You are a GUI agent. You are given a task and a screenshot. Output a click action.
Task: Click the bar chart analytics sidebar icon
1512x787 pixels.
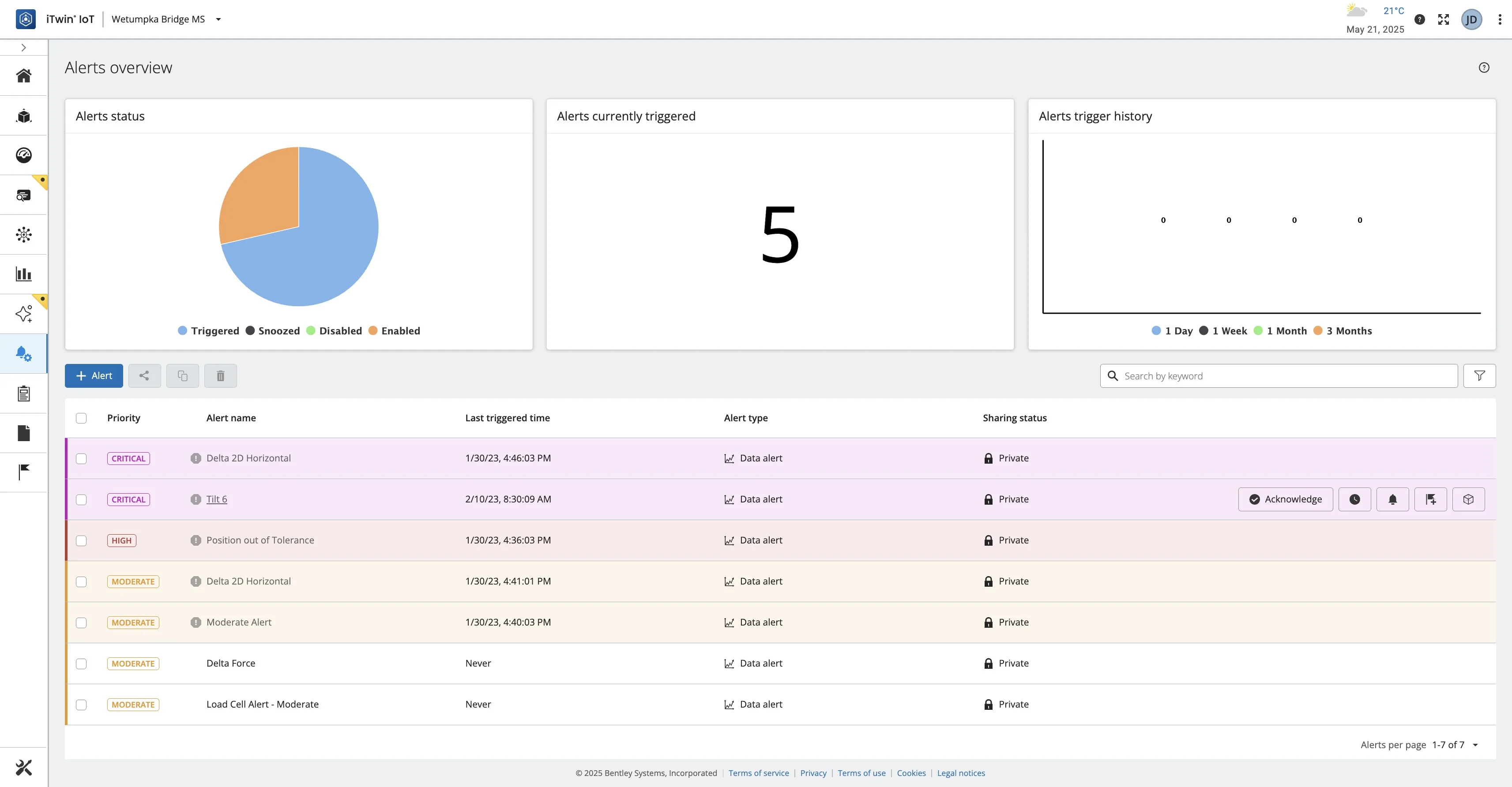point(23,274)
